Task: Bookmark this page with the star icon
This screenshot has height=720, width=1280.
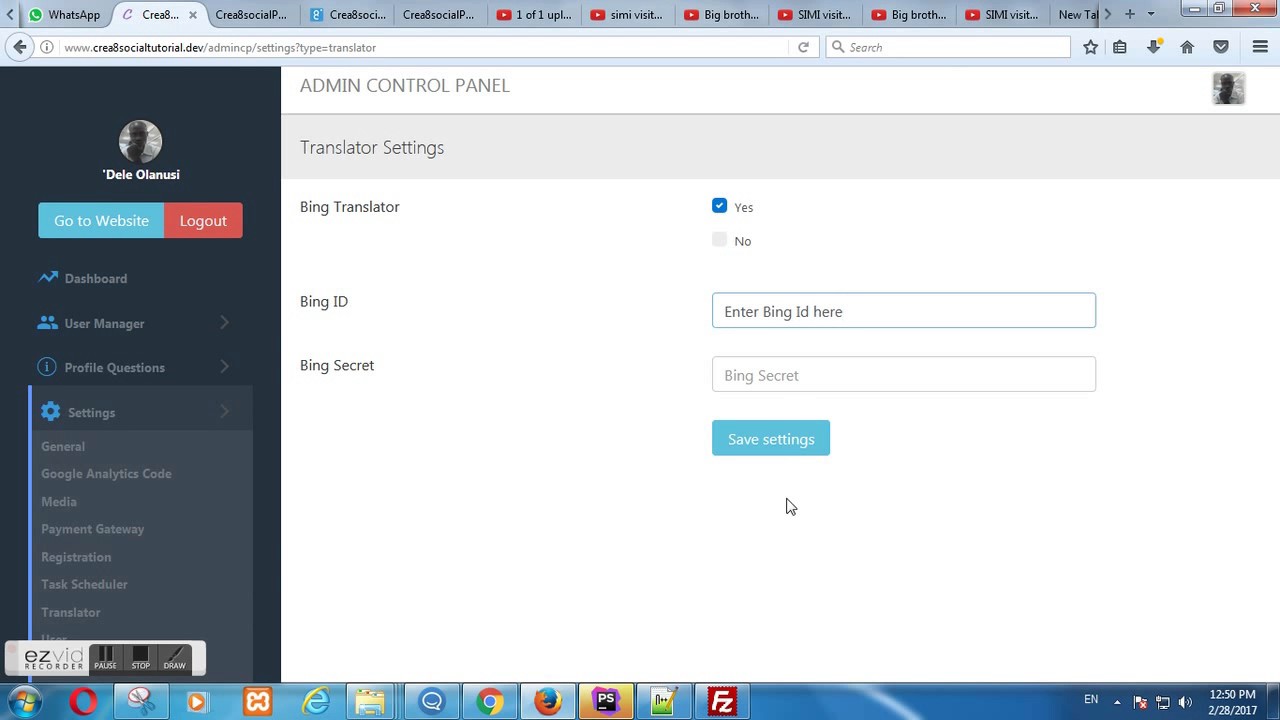Action: pyautogui.click(x=1090, y=47)
